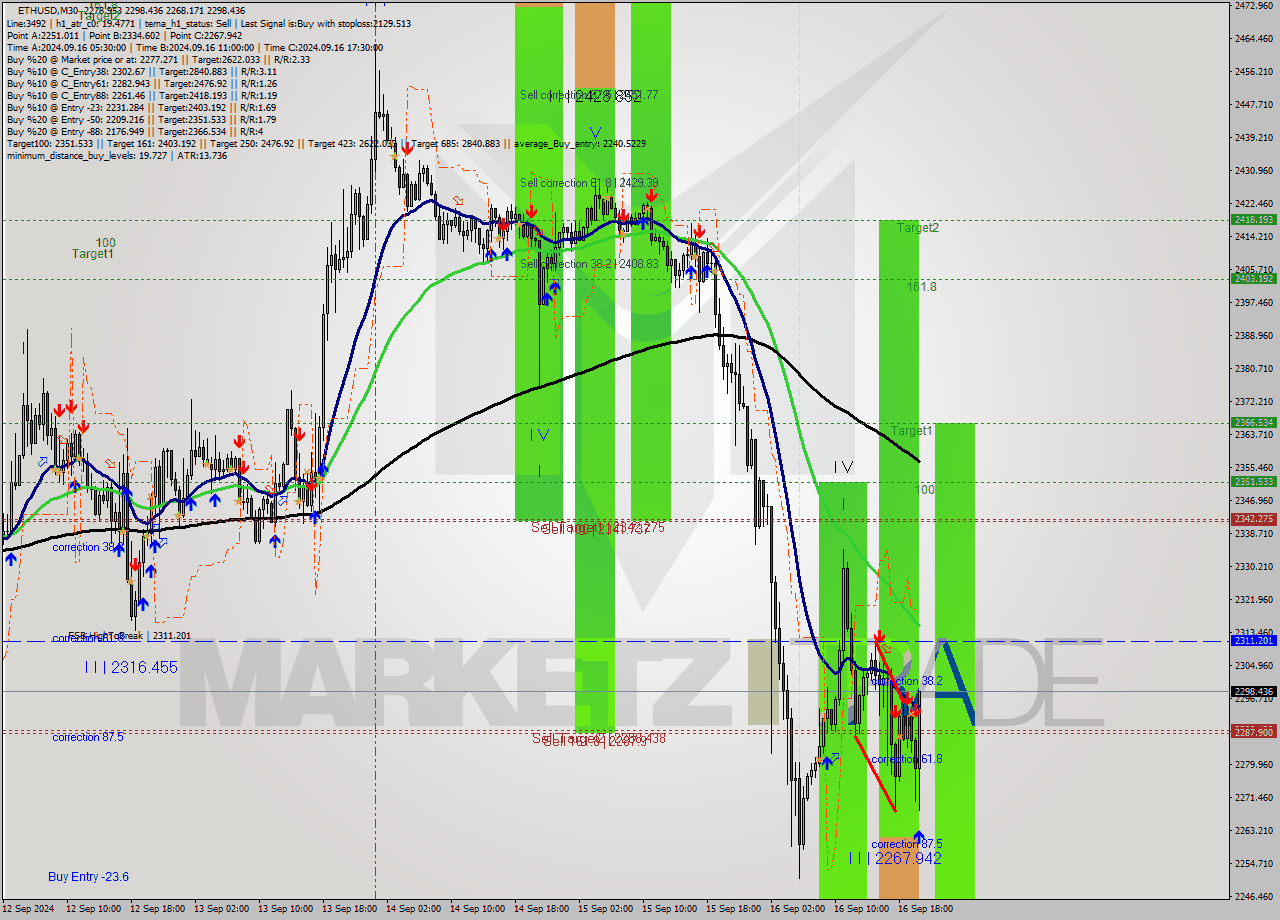Click the 'I I I 2267.942' wave label
The width and height of the screenshot is (1280, 920).
click(895, 858)
